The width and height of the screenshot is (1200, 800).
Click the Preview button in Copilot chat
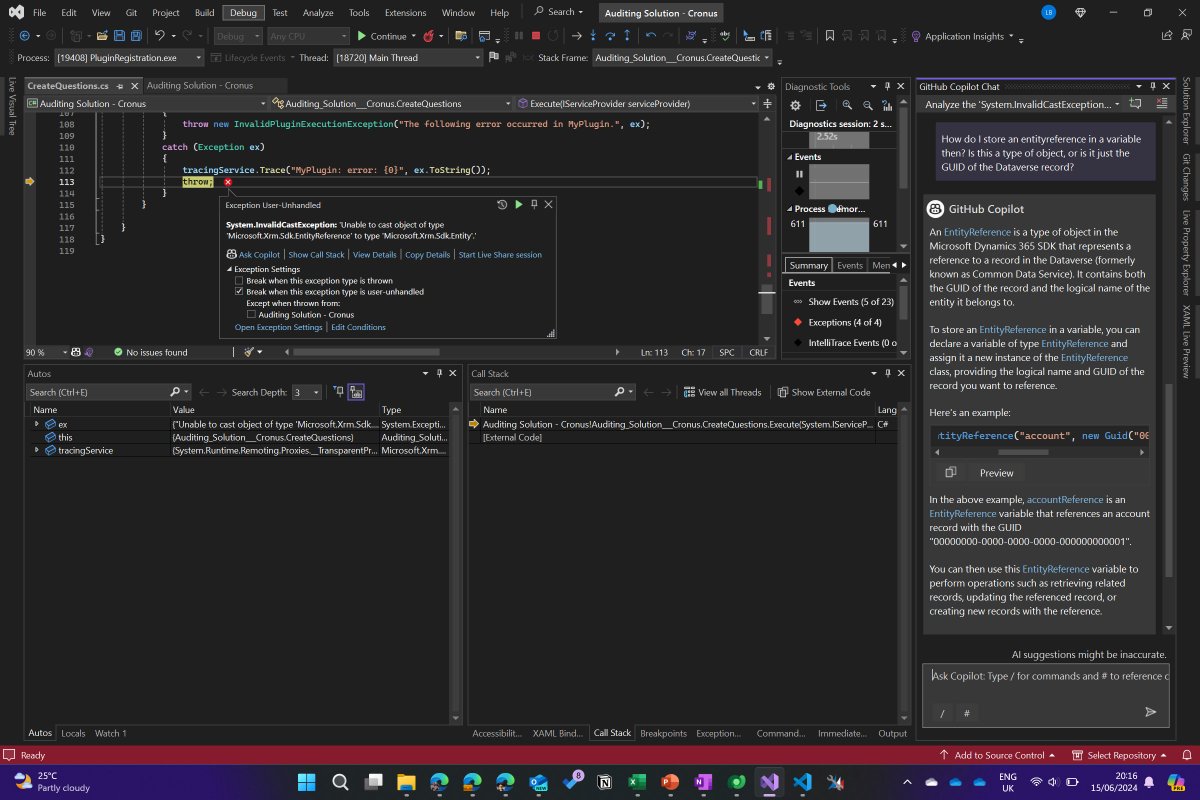(996, 473)
